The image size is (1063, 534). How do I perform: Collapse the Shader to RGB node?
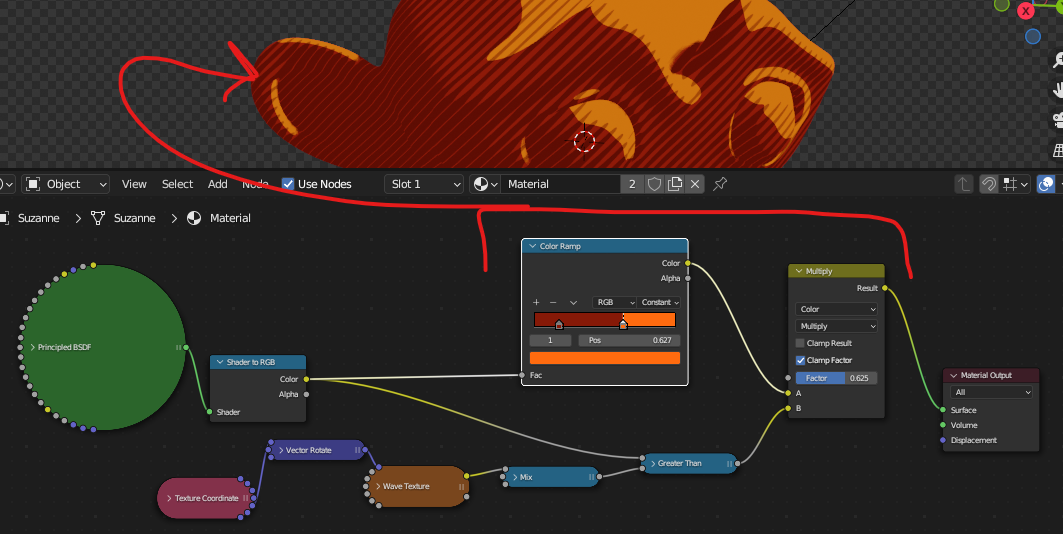[220, 363]
